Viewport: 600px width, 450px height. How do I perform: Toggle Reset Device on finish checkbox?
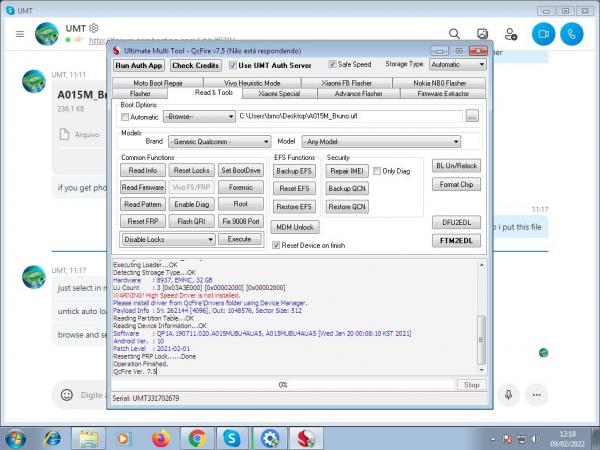point(276,245)
